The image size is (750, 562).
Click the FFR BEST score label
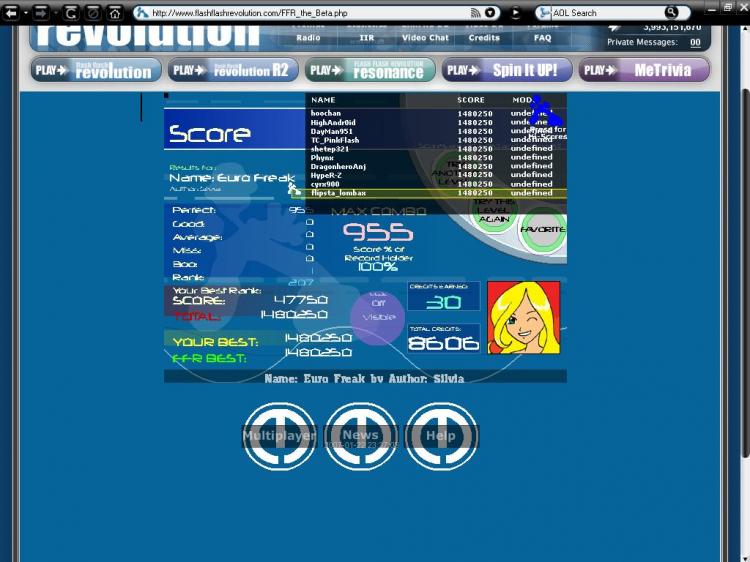point(209,358)
